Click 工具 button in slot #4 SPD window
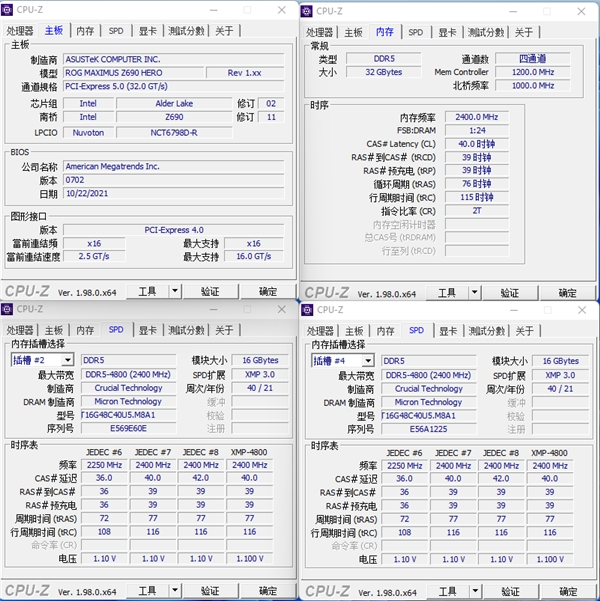Screen dimensions: 600x601 click(447, 590)
